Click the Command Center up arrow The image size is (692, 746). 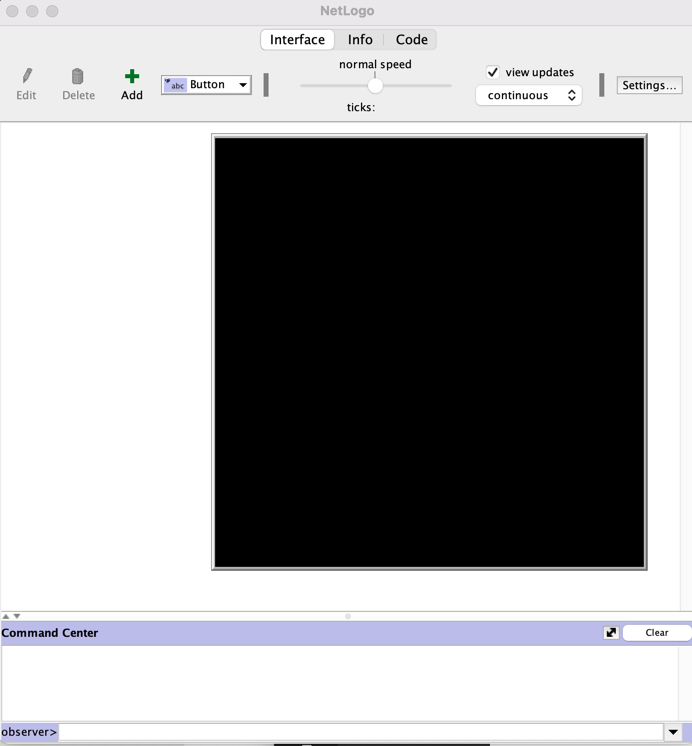(x=6, y=616)
